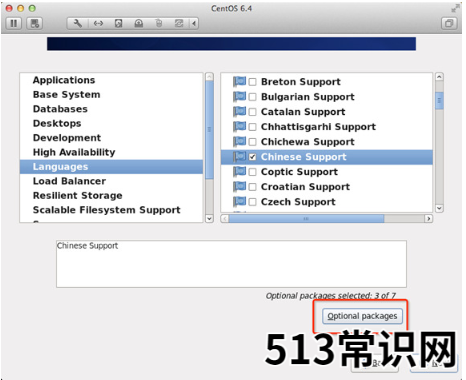This screenshot has height=380, width=466.
Task: Enter full screen with corner arrows icon
Action: click(455, 8)
